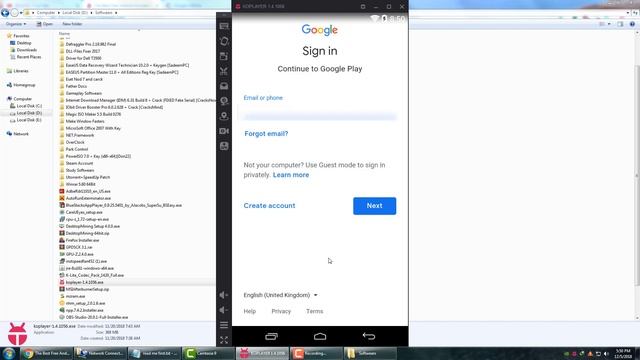Click the Email or phone input field
Image resolution: width=640 pixels, height=360 pixels.
[320, 111]
